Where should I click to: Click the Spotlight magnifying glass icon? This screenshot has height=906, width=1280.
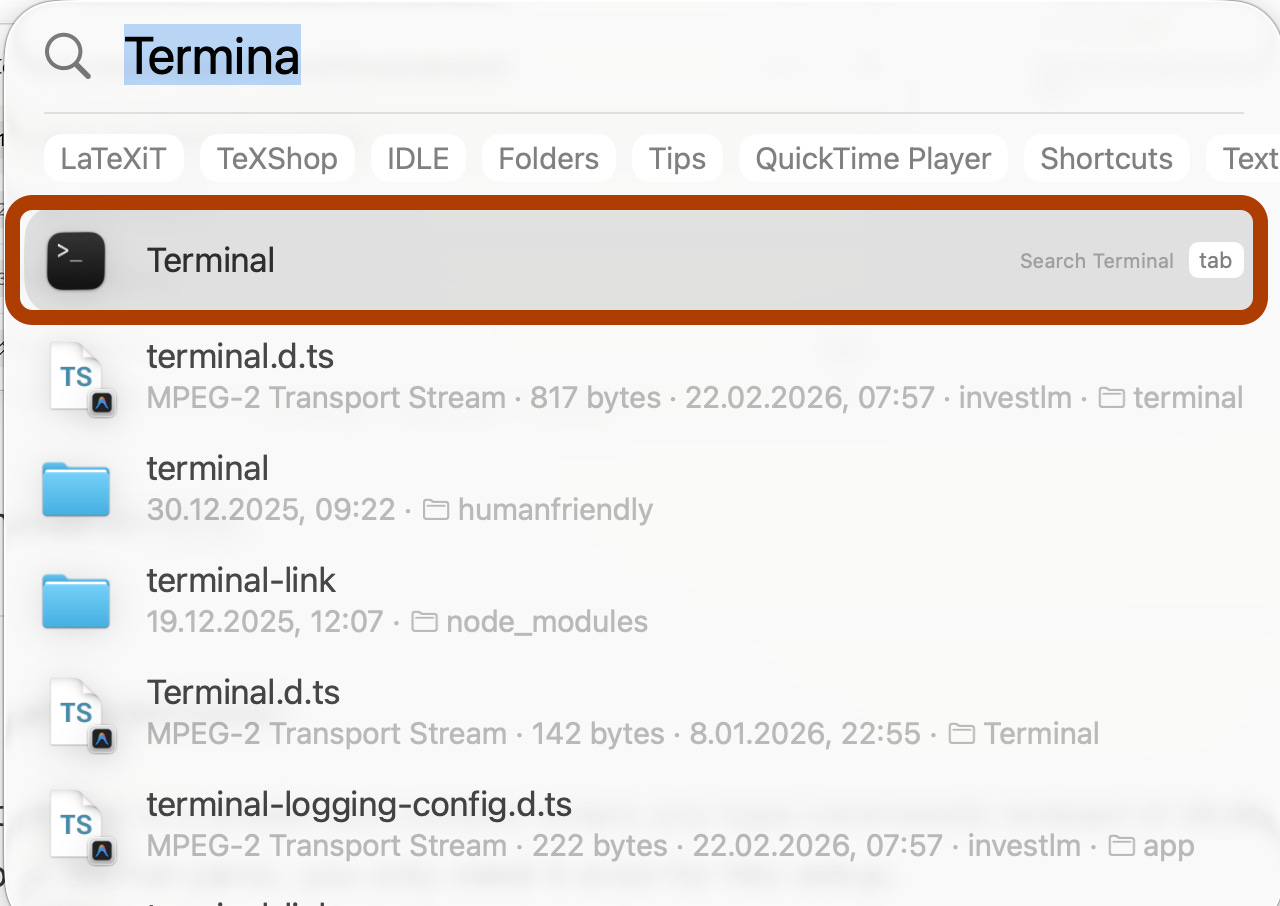(68, 56)
